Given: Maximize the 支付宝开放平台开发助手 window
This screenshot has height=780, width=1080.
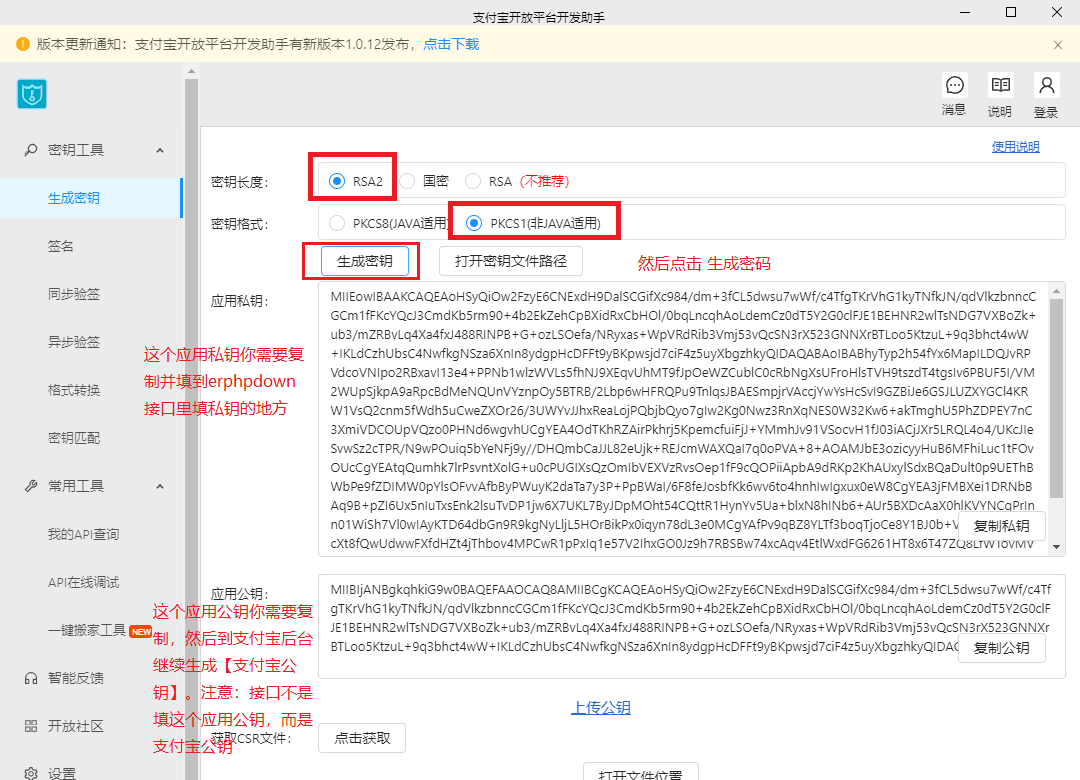Looking at the screenshot, I should 1011,12.
